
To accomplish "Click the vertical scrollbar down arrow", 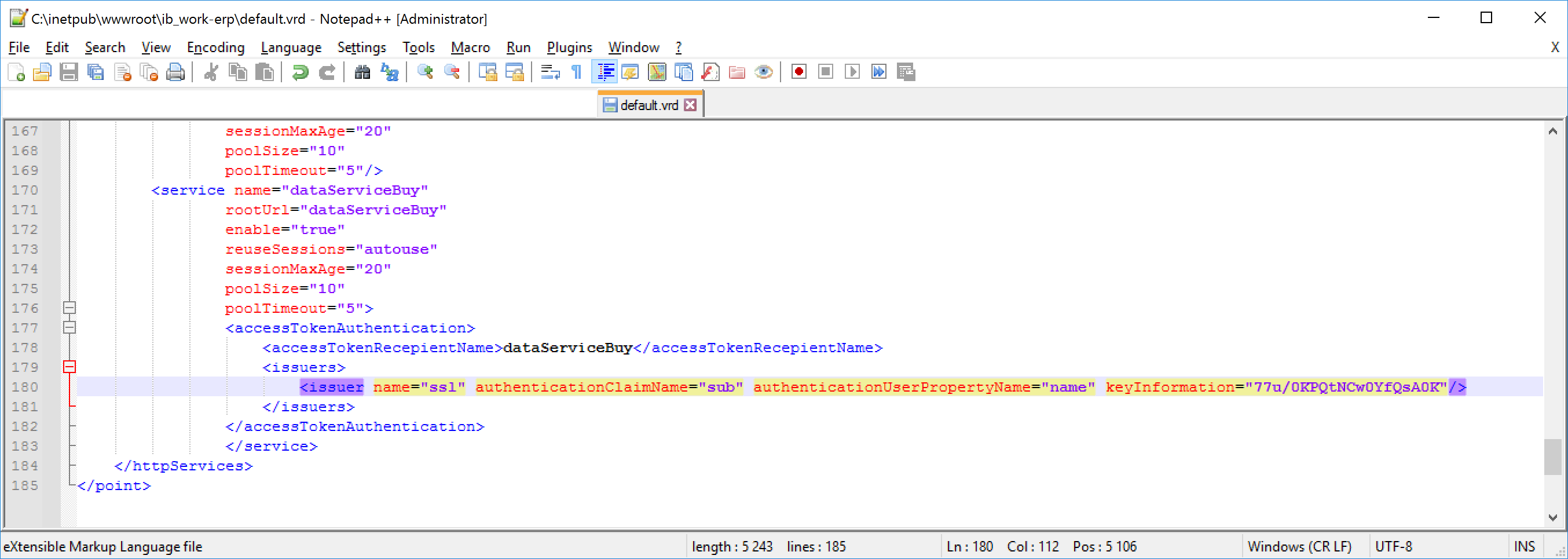I will point(1552,518).
